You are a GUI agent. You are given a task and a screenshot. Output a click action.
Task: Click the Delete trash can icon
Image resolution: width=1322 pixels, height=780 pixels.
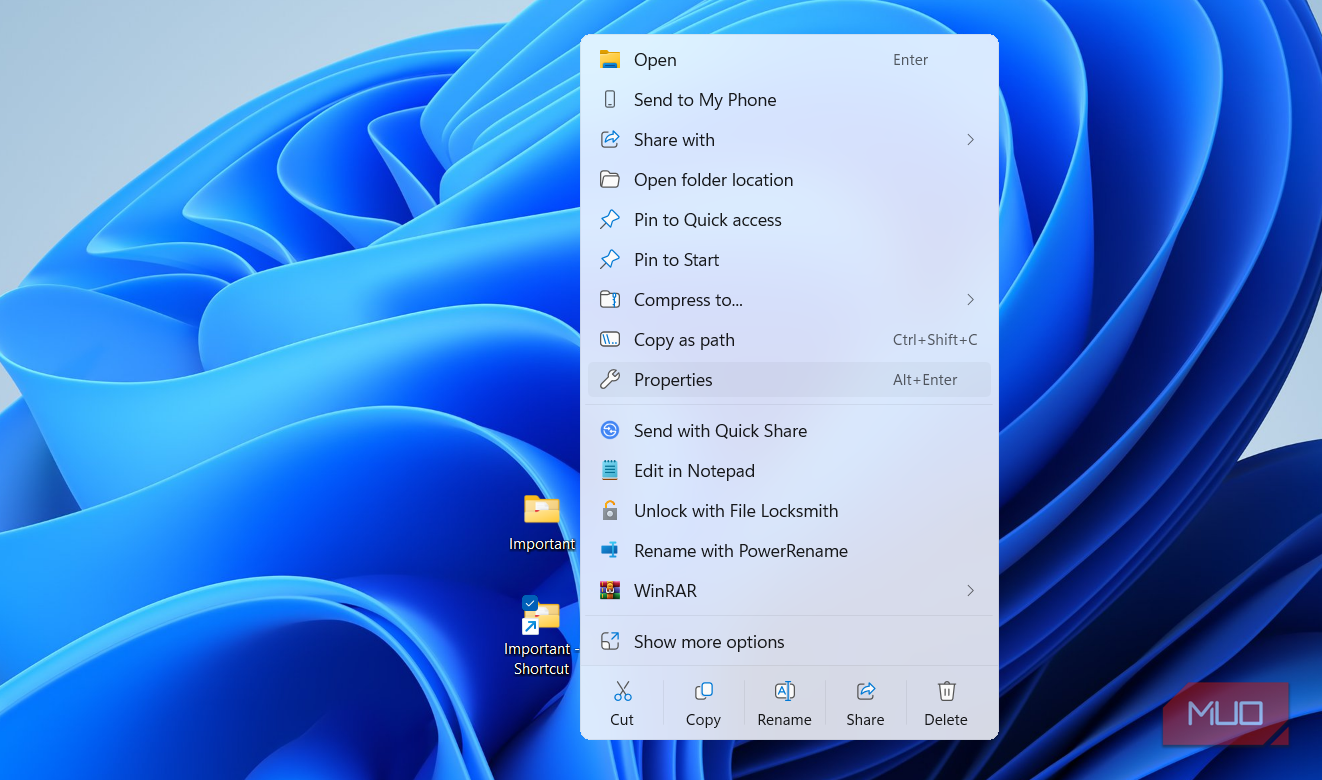pos(946,691)
